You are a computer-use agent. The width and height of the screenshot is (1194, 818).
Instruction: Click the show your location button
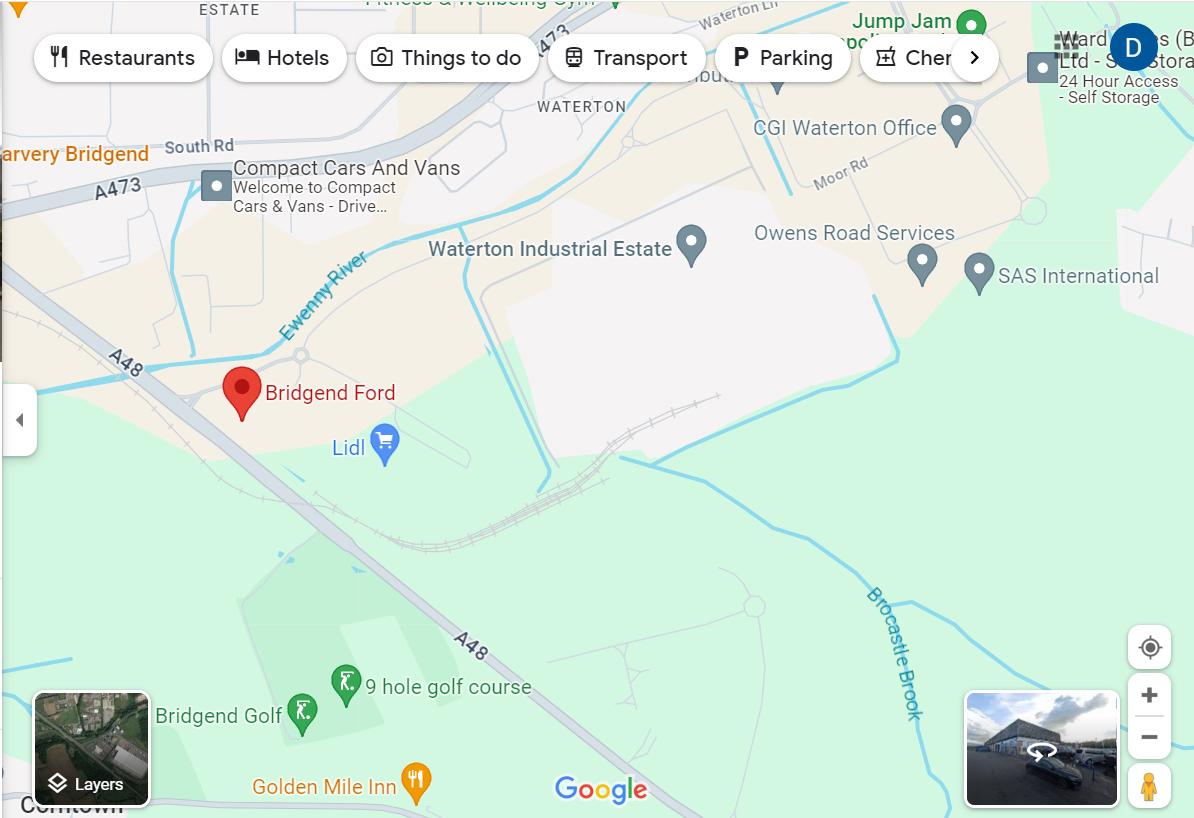1149,647
